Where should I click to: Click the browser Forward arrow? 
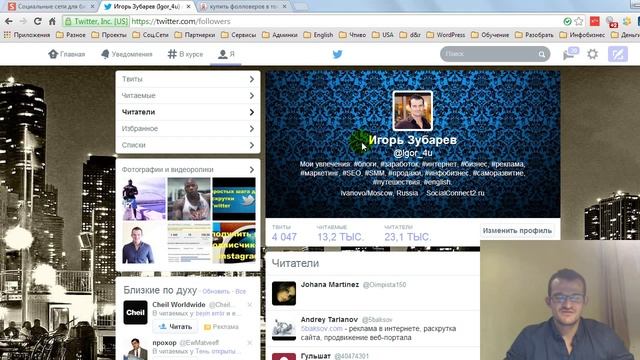pyautogui.click(x=23, y=21)
